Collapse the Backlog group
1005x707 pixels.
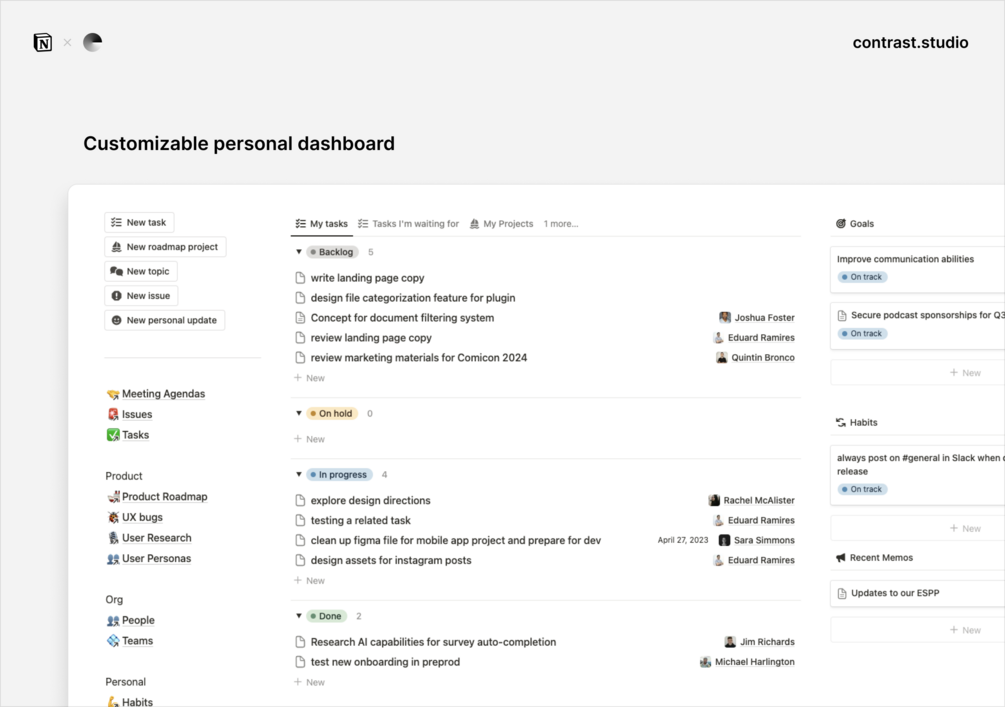point(299,252)
